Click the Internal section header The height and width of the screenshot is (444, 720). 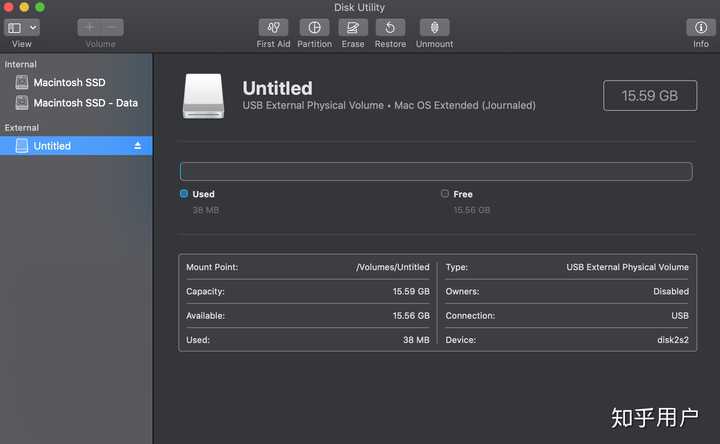(21, 64)
